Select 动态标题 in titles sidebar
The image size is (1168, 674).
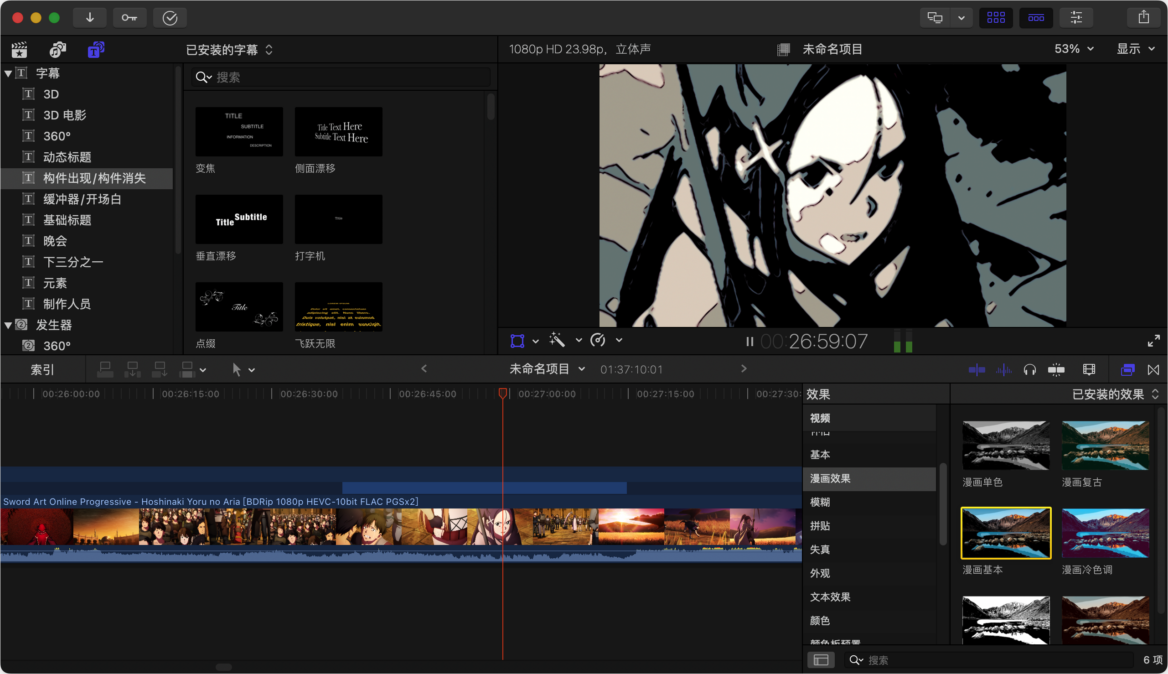(x=67, y=157)
